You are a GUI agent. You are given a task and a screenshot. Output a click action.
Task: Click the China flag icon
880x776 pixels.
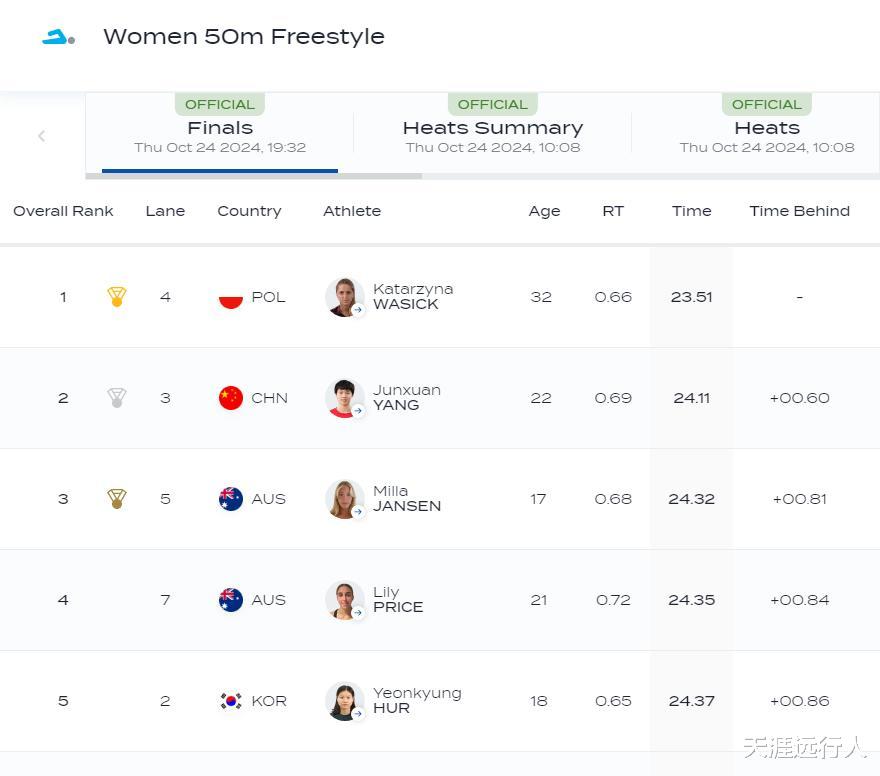coord(231,398)
